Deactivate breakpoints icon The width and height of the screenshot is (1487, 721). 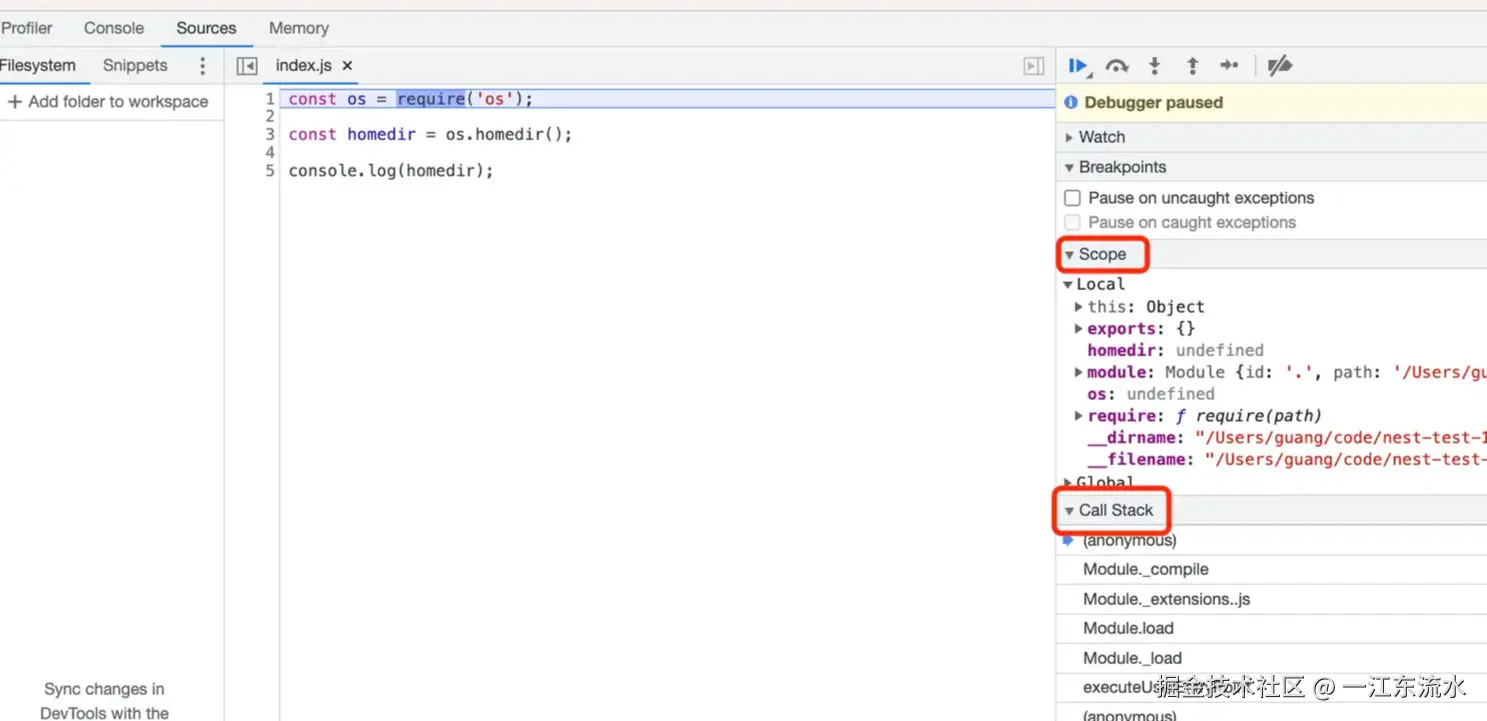click(x=1279, y=66)
